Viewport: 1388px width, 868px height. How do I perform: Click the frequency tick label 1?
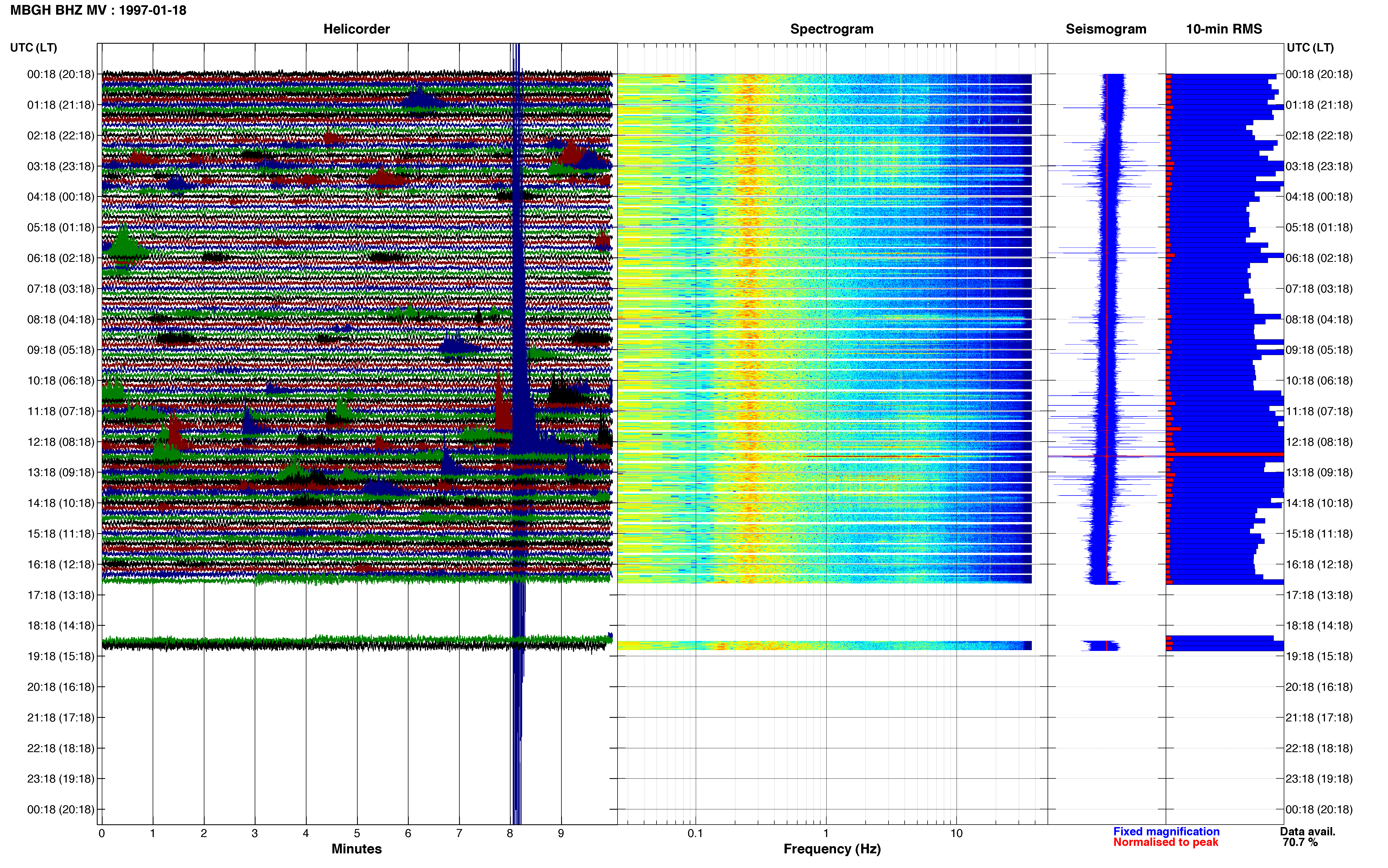pos(826,833)
